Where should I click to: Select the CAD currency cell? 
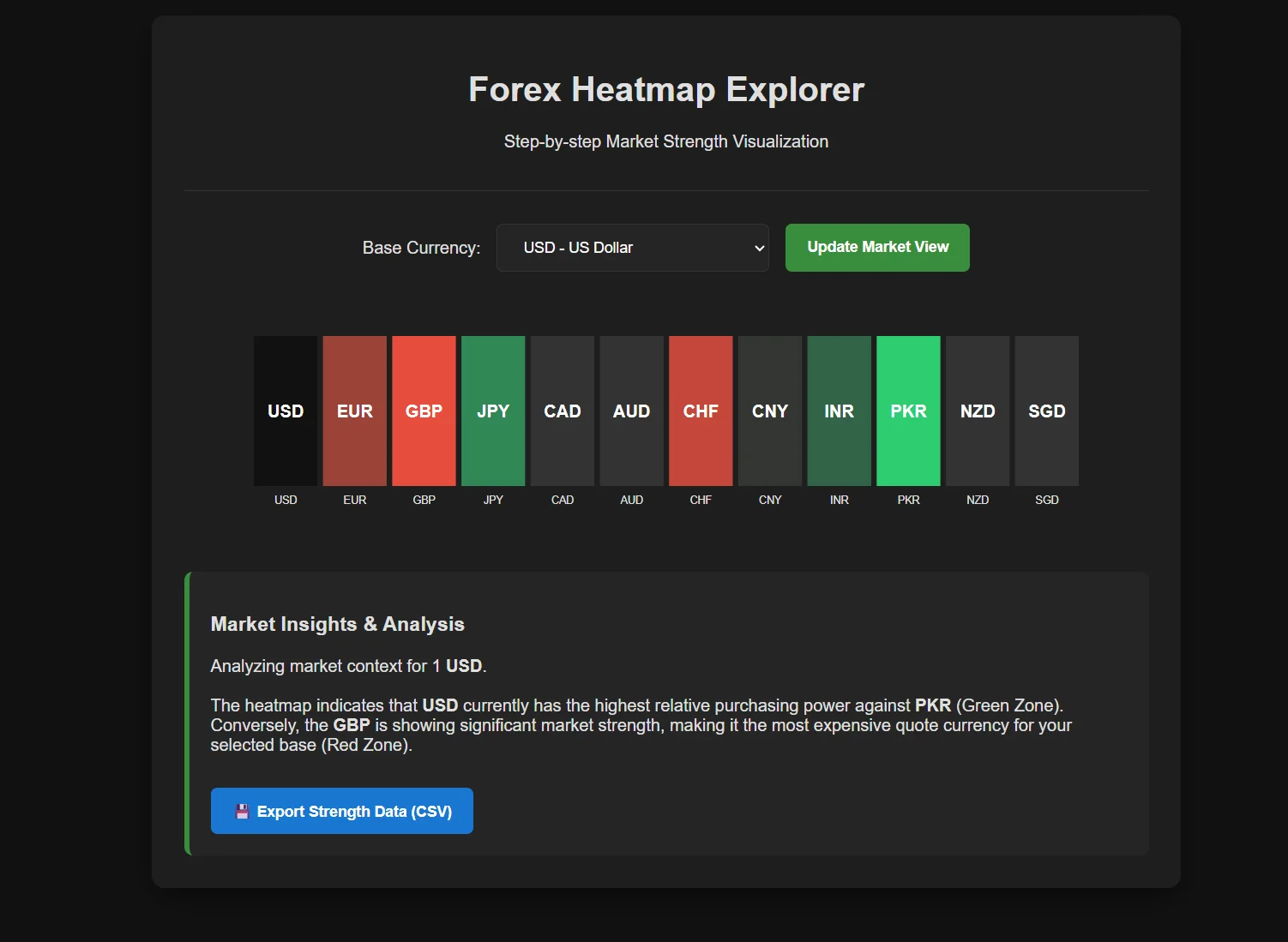562,411
